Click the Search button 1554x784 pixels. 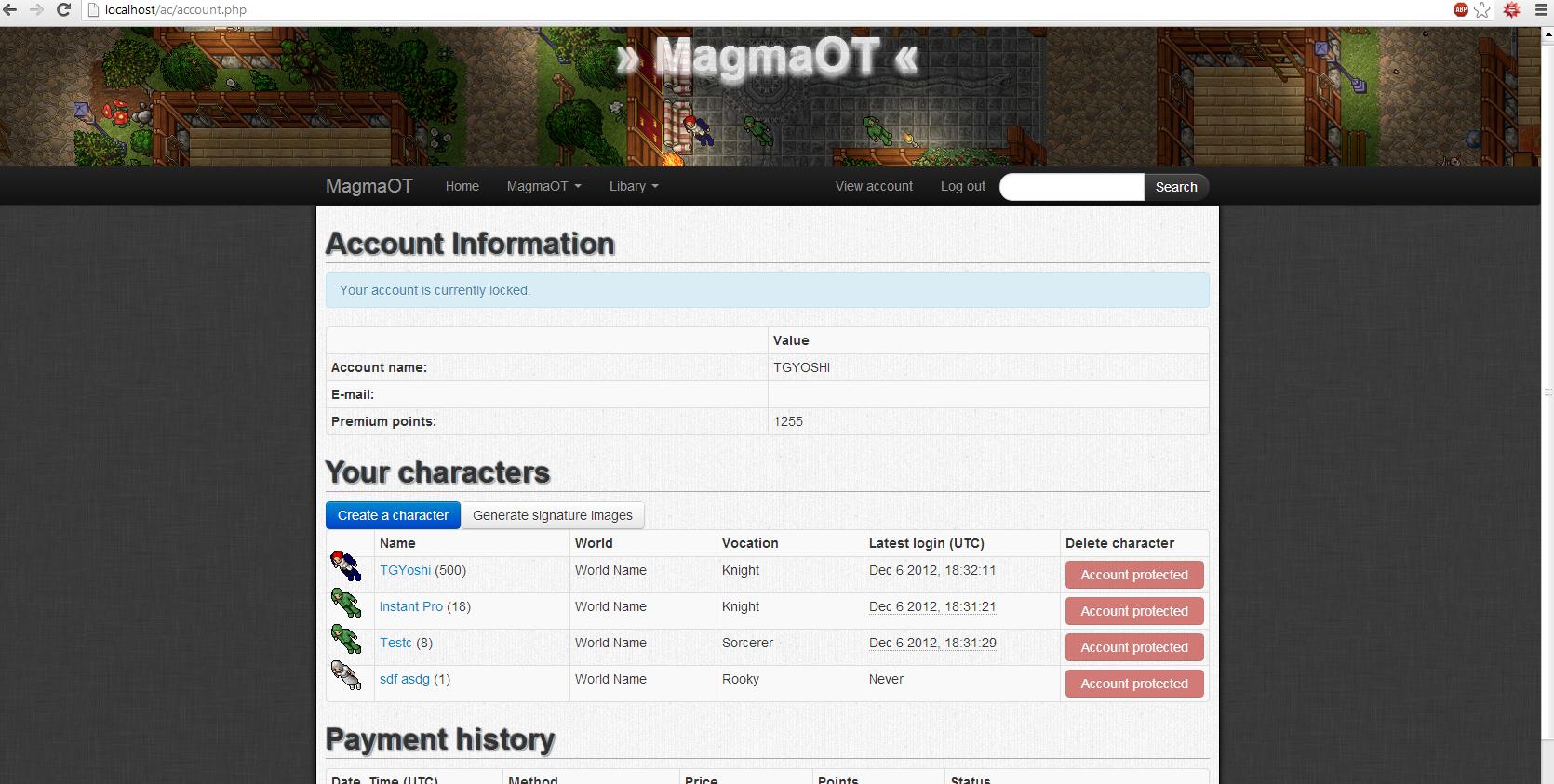pyautogui.click(x=1176, y=187)
